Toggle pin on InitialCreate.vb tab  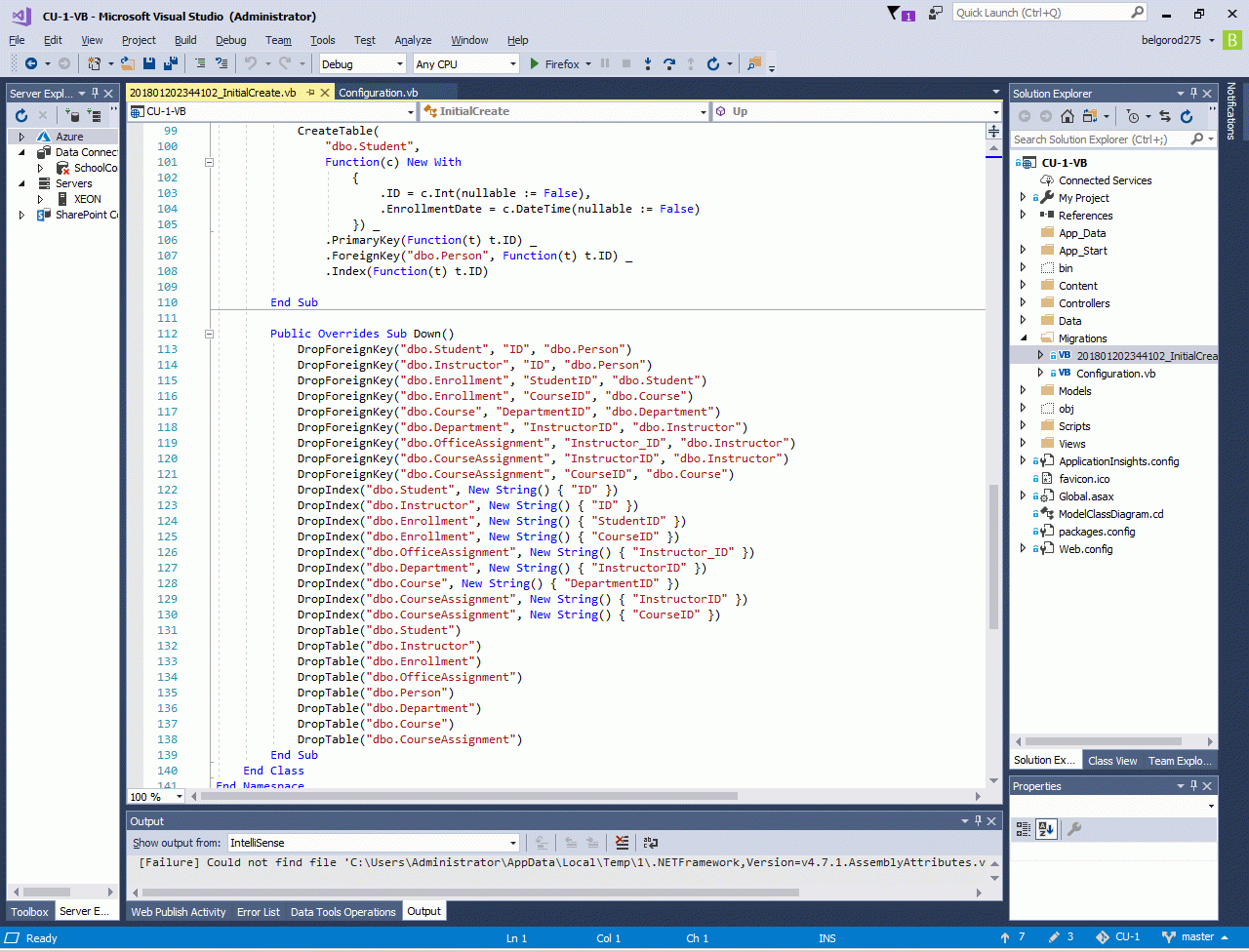[310, 93]
